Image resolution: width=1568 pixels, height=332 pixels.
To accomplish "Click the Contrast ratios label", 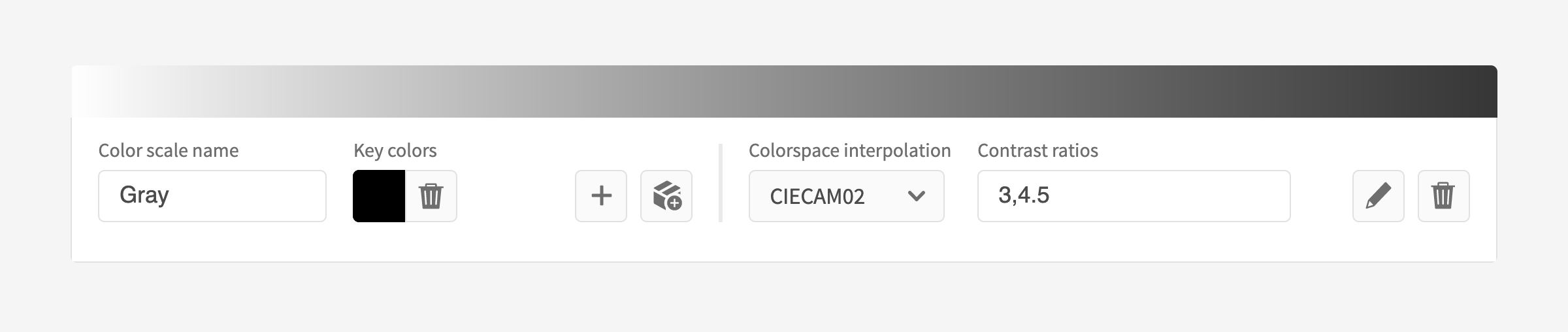I will pyautogui.click(x=1038, y=150).
